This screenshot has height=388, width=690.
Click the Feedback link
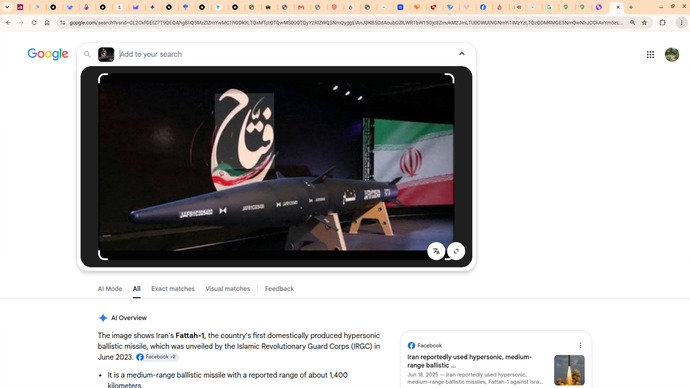[x=279, y=289]
